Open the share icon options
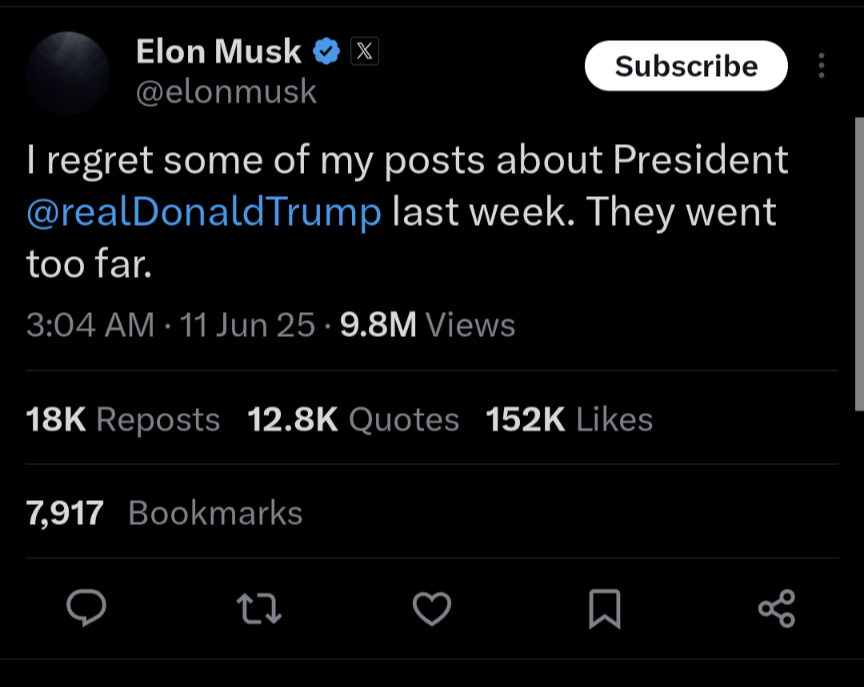Screen dimensions: 864x687 777,607
